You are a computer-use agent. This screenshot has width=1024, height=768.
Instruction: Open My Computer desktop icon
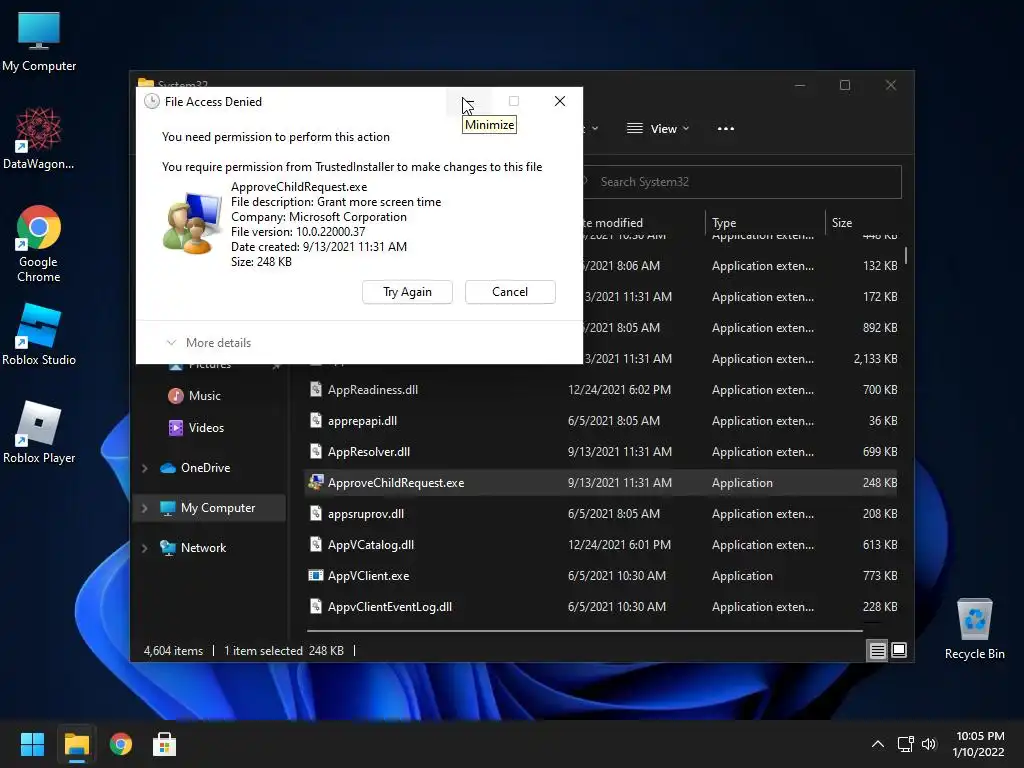pyautogui.click(x=39, y=42)
